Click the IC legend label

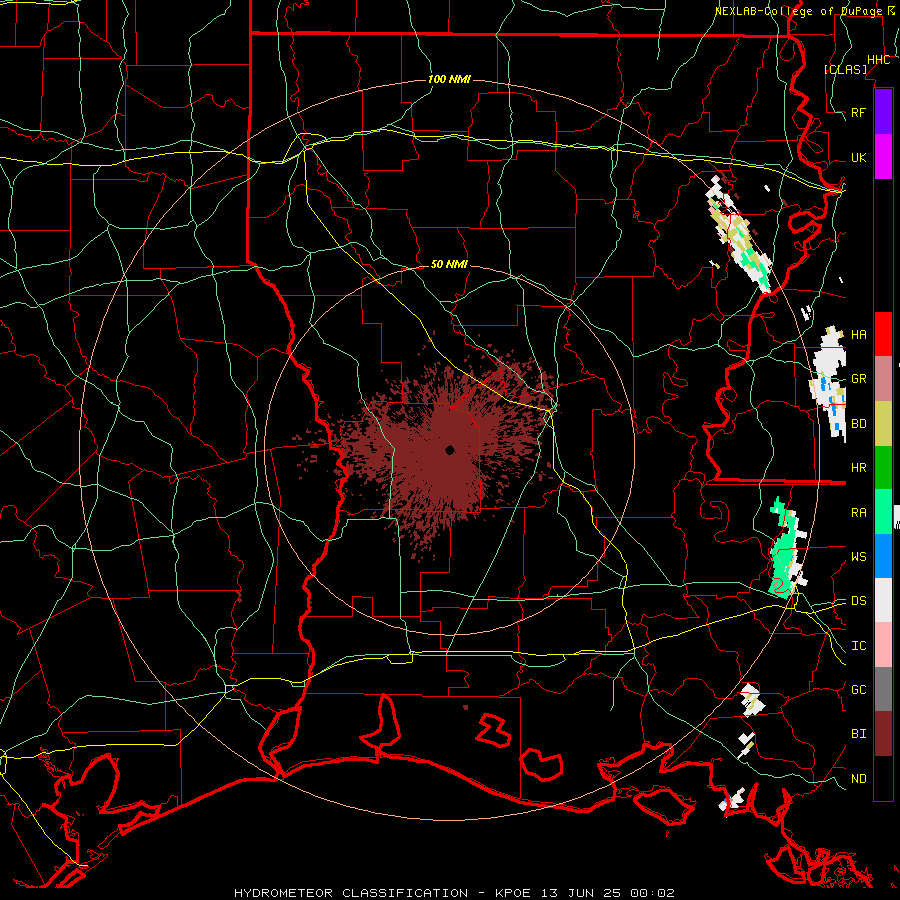859,646
